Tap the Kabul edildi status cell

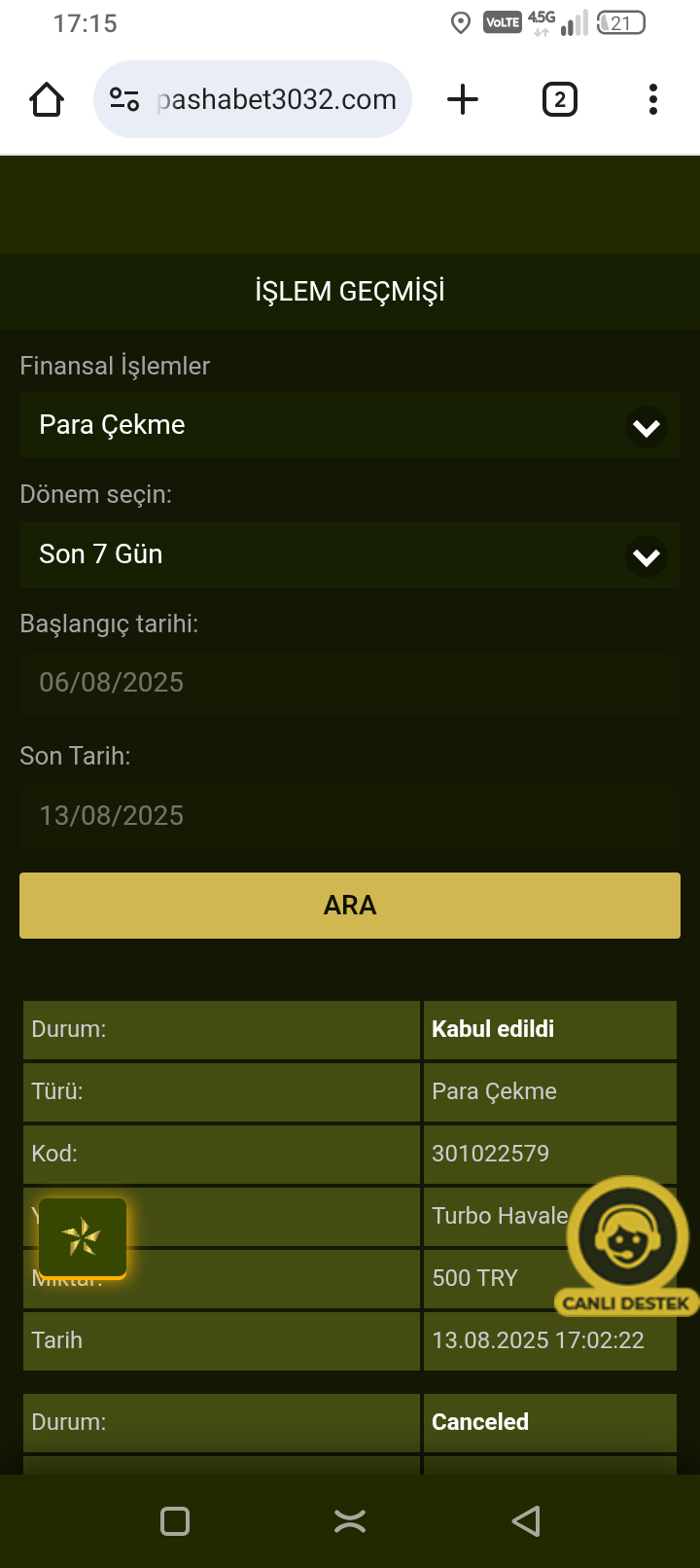pos(549,1029)
